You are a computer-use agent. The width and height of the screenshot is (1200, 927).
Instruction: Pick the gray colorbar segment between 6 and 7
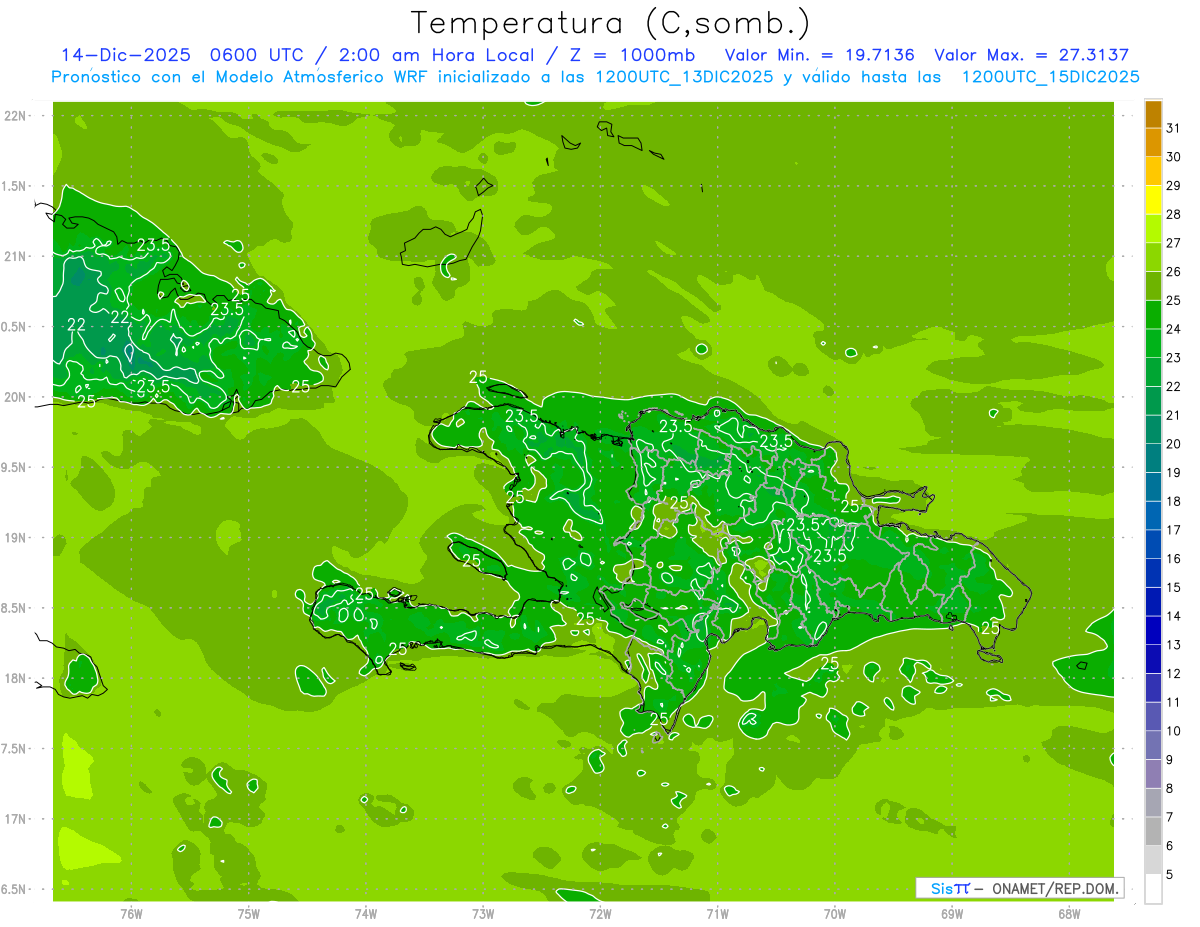(1153, 831)
